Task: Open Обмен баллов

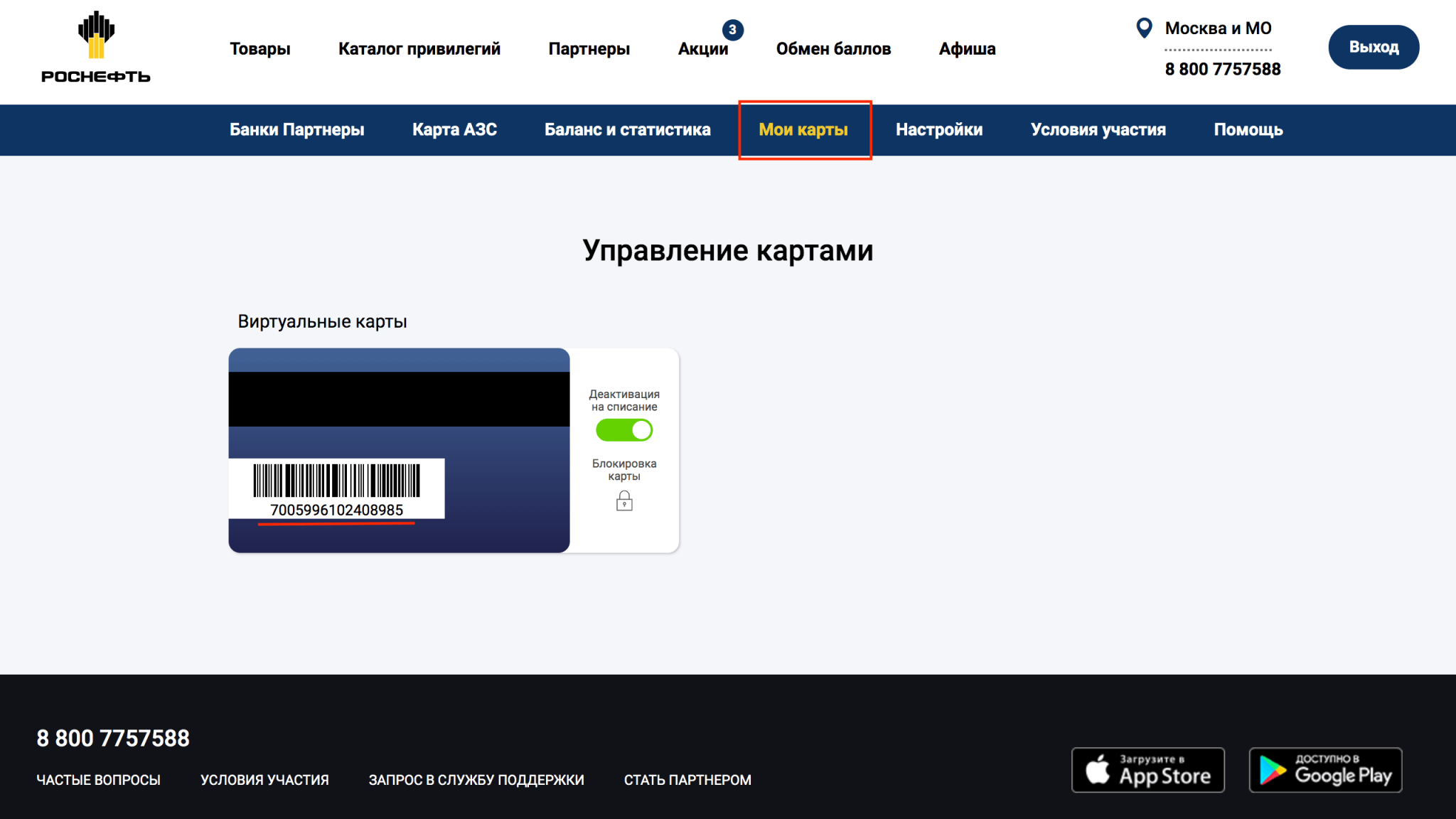Action: [833, 49]
